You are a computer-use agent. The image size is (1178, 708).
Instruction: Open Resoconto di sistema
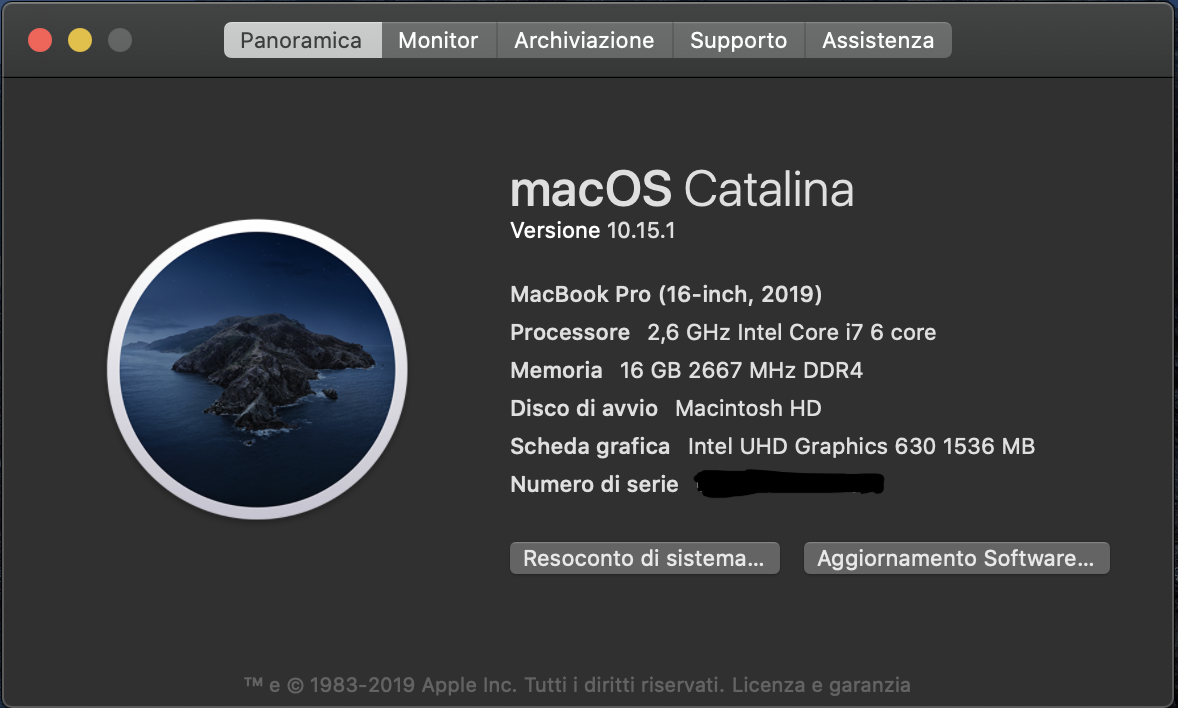644,558
